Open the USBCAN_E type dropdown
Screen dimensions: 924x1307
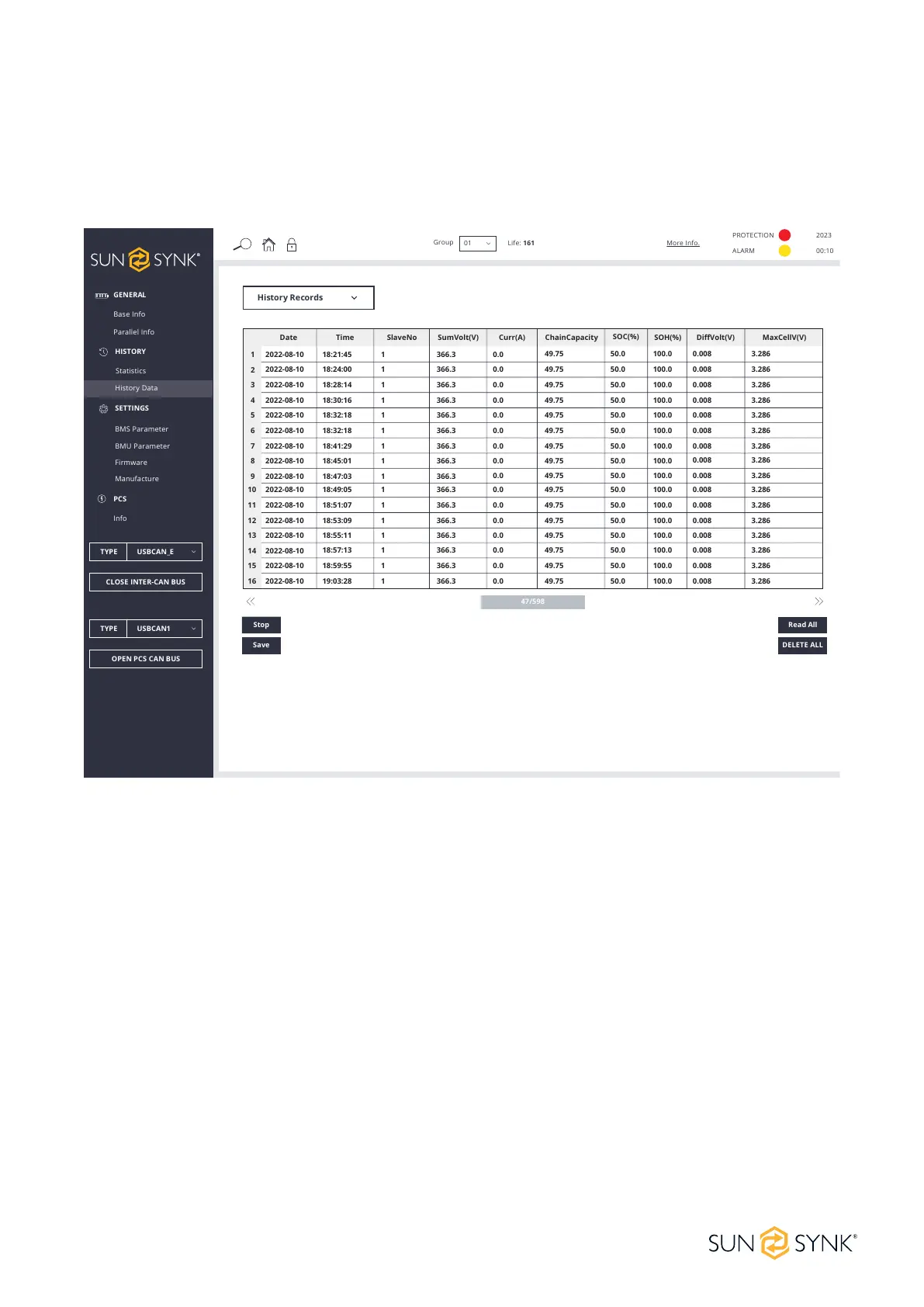tap(164, 552)
